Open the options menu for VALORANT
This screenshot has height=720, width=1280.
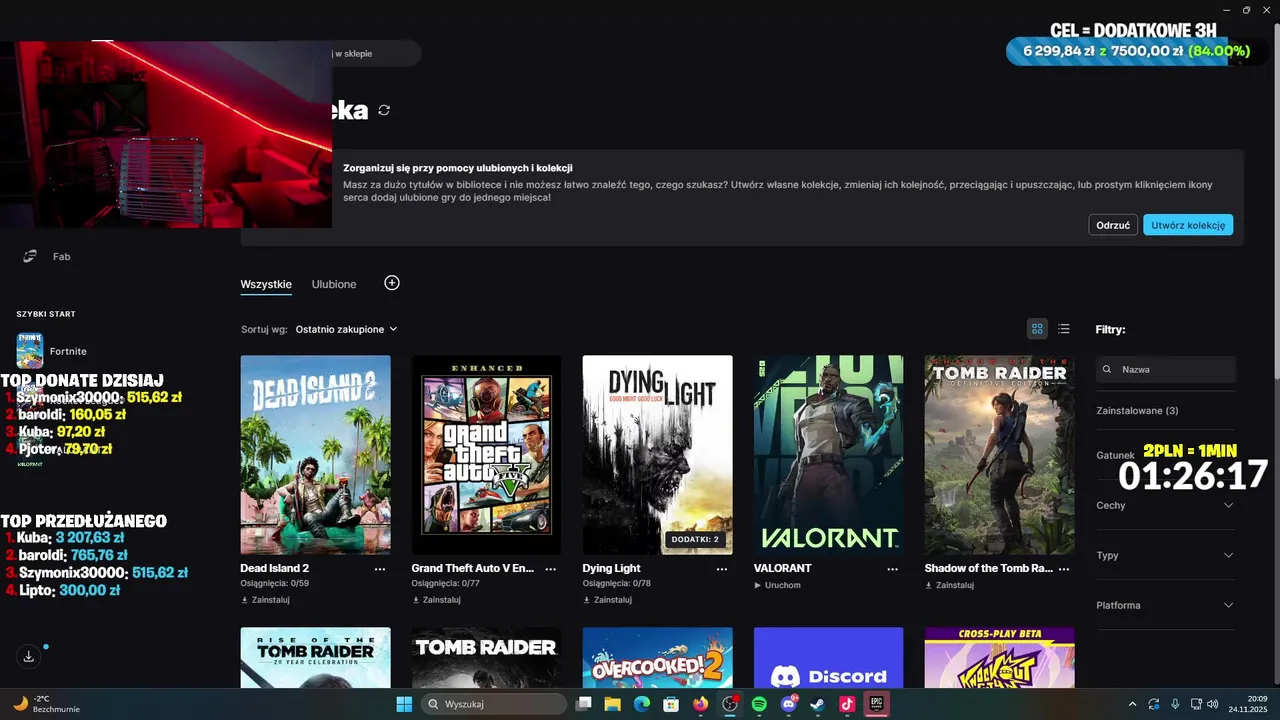[893, 568]
